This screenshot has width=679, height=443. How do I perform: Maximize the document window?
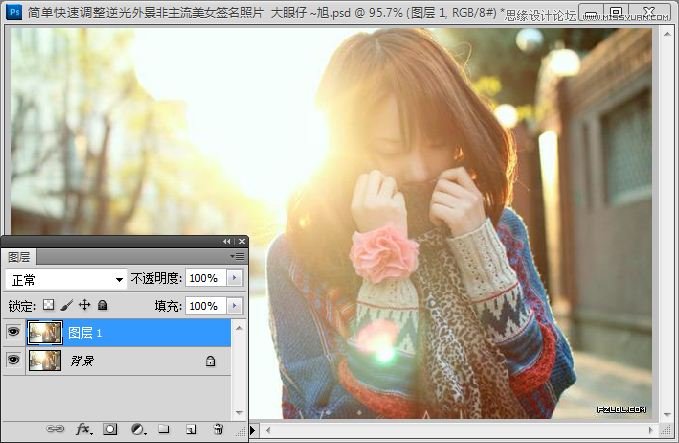(x=616, y=12)
